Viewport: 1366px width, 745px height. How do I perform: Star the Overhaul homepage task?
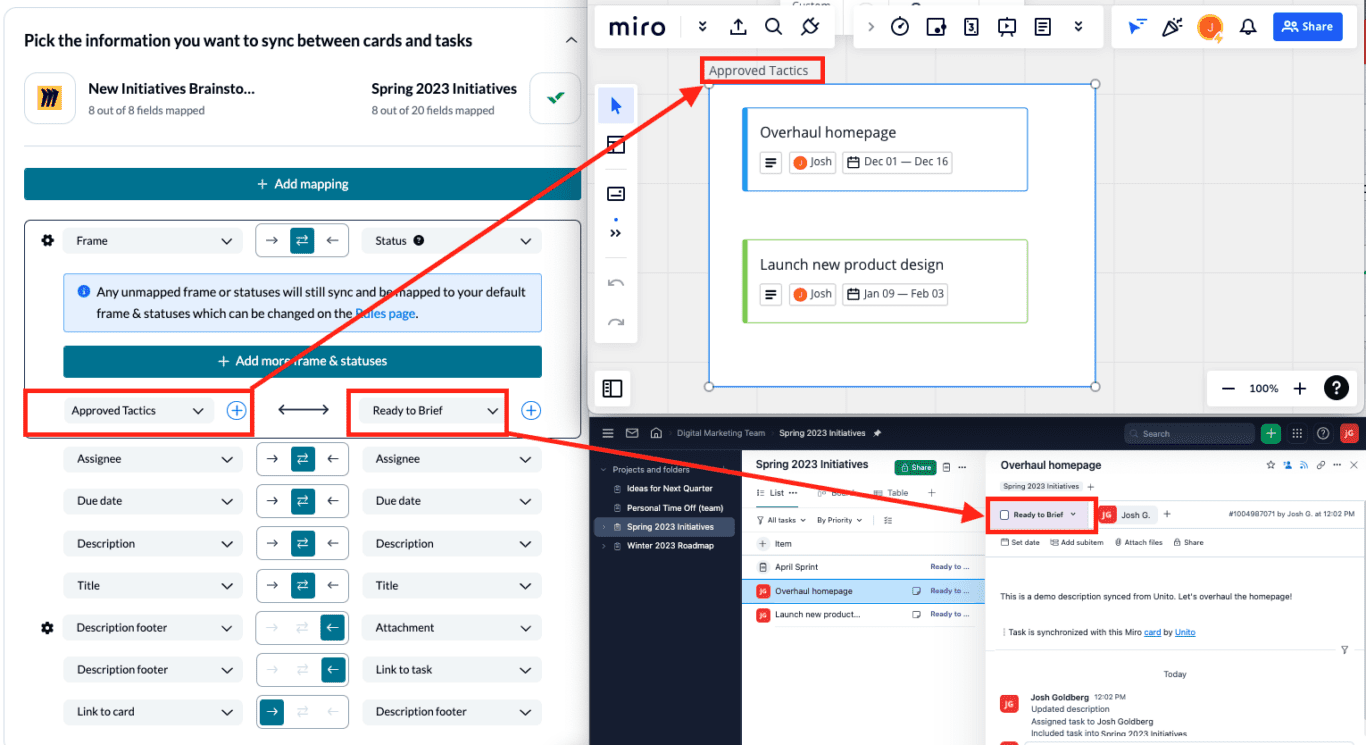pyautogui.click(x=1271, y=465)
